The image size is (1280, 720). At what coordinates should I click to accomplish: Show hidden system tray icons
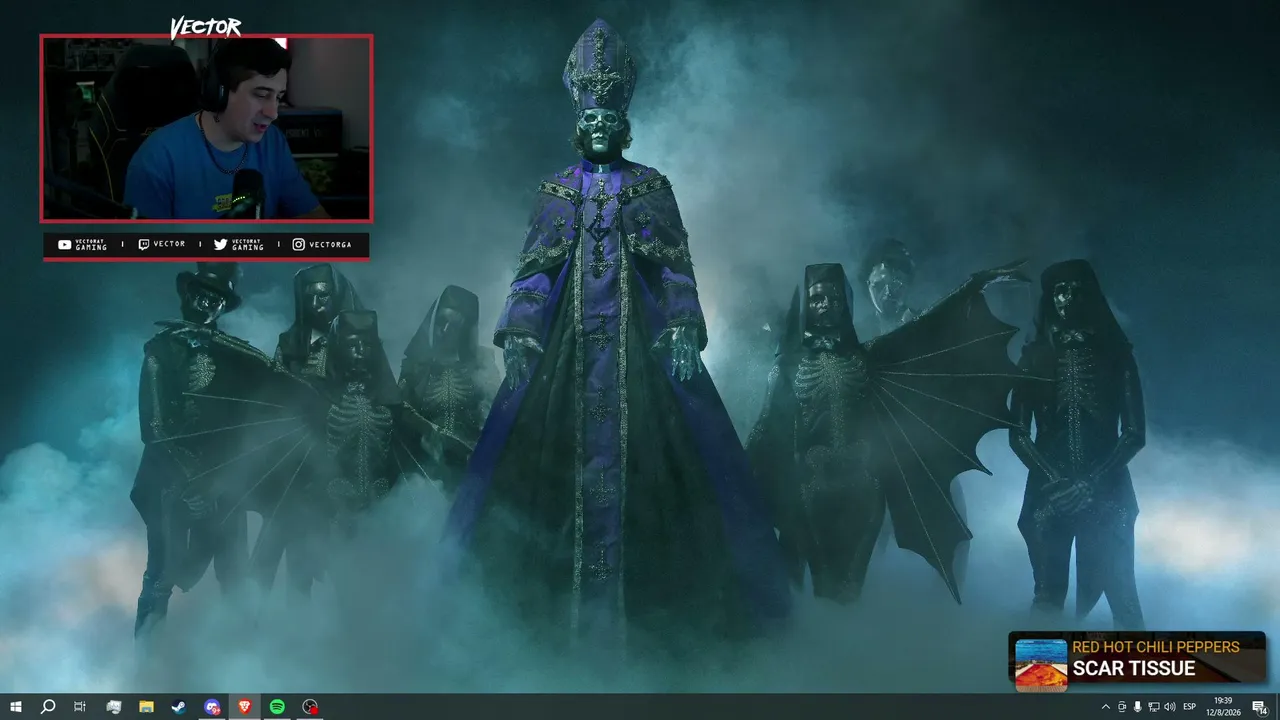coord(1105,707)
